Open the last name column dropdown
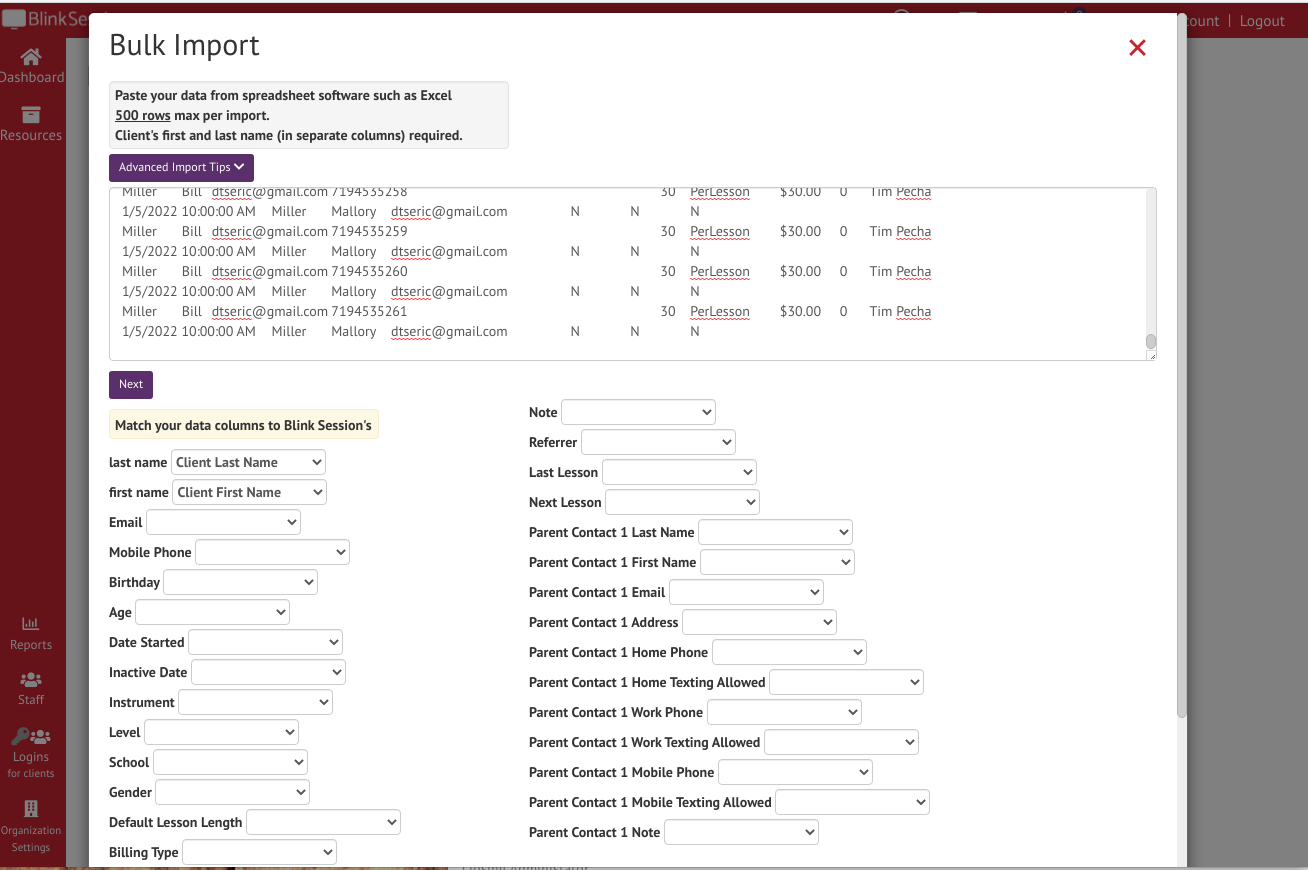This screenshot has height=870, width=1308. point(249,462)
